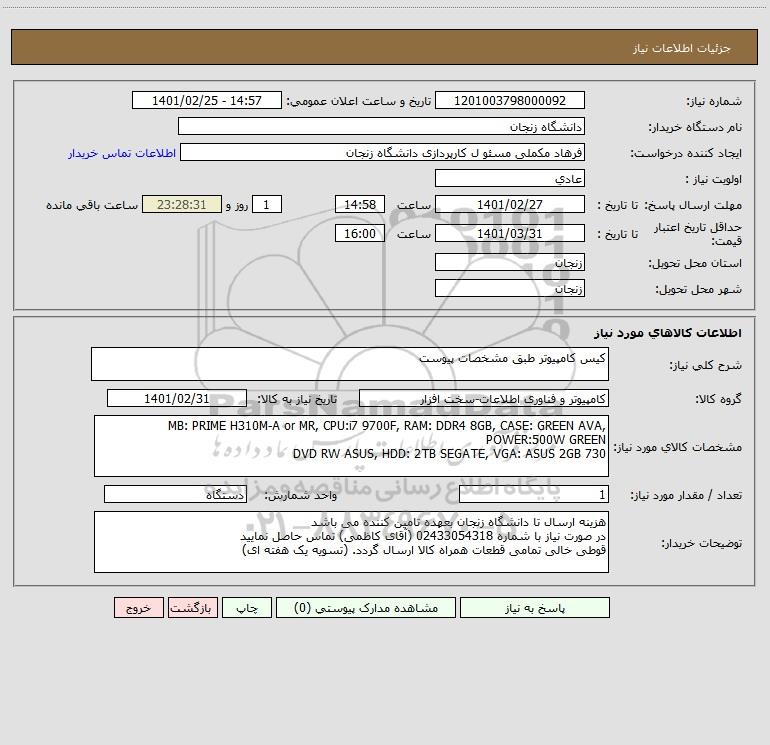
Task: Click the text ساعت باقی مانده
Action: (92, 205)
